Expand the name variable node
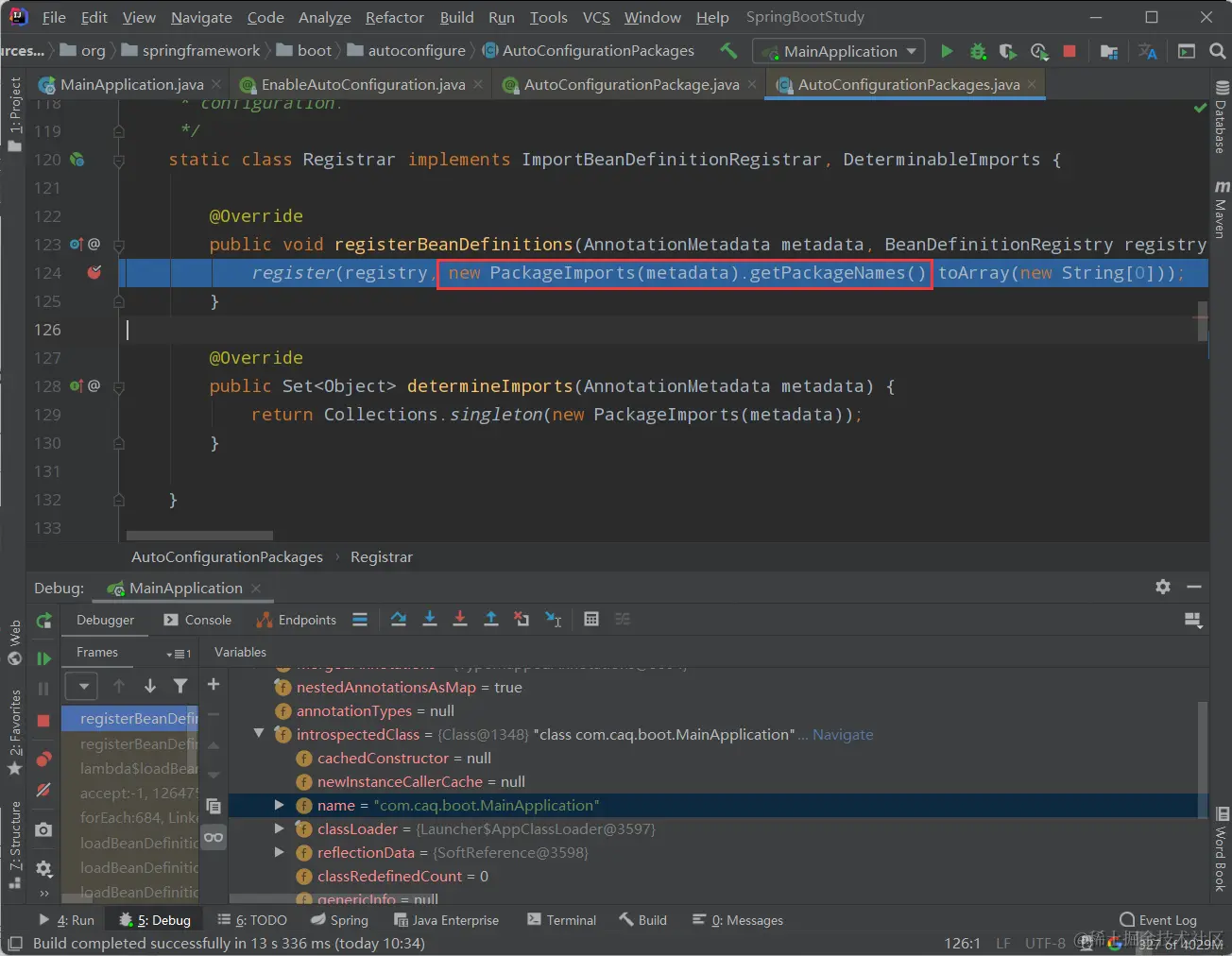1232x956 pixels. 280,805
